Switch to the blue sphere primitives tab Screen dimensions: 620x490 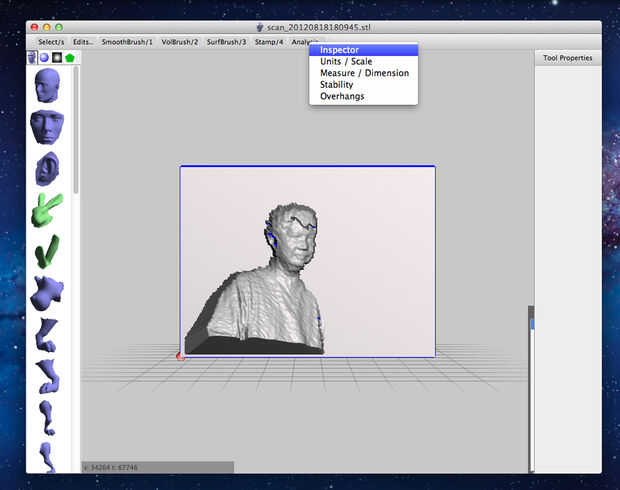click(x=44, y=58)
